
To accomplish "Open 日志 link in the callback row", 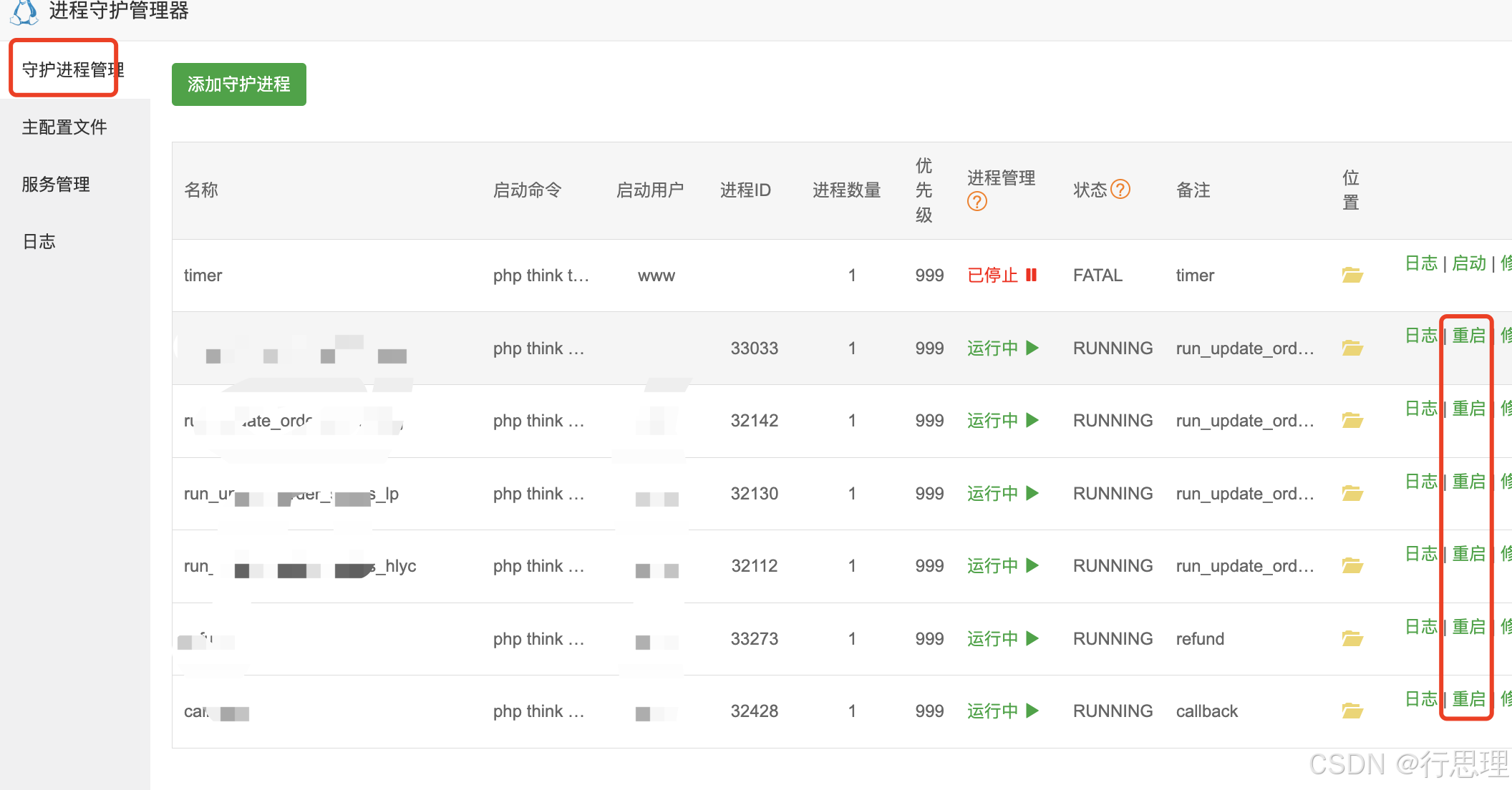I will [x=1421, y=699].
